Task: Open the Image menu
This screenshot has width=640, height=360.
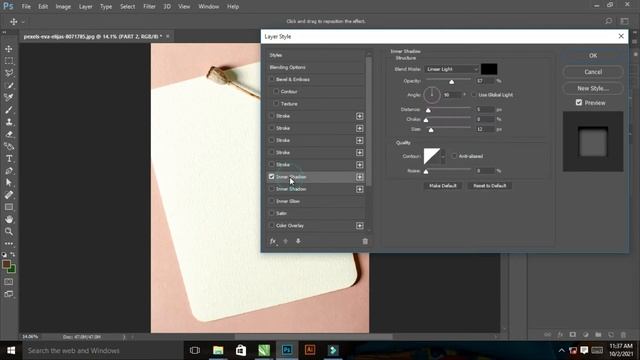Action: pyautogui.click(x=63, y=7)
